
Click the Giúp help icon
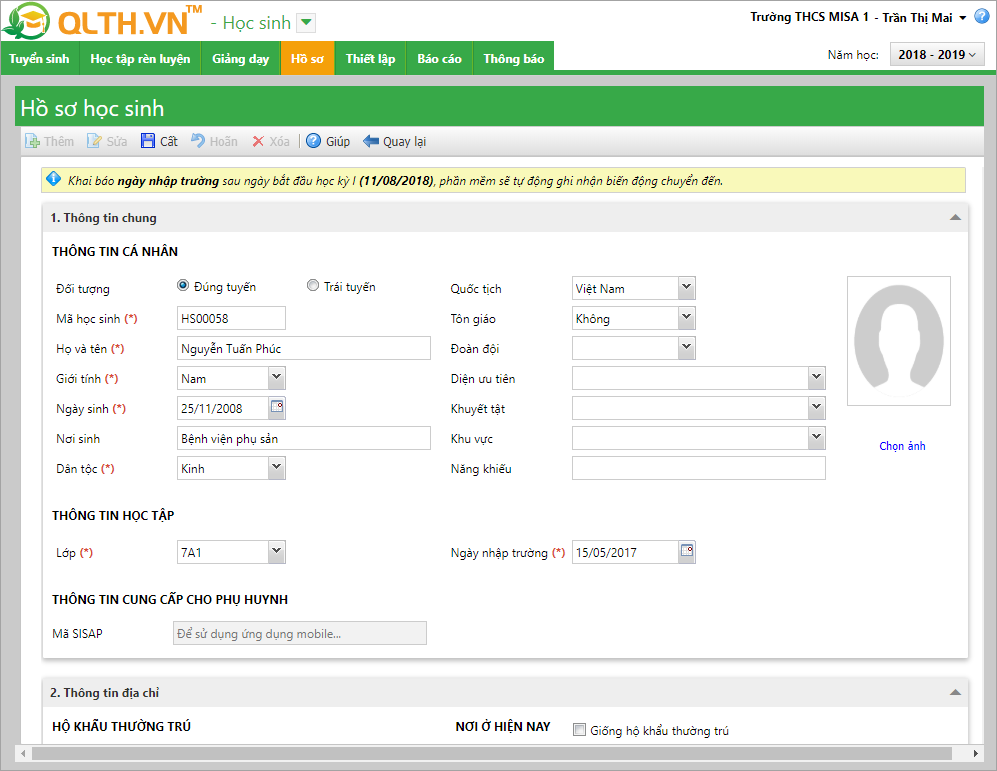tap(314, 141)
